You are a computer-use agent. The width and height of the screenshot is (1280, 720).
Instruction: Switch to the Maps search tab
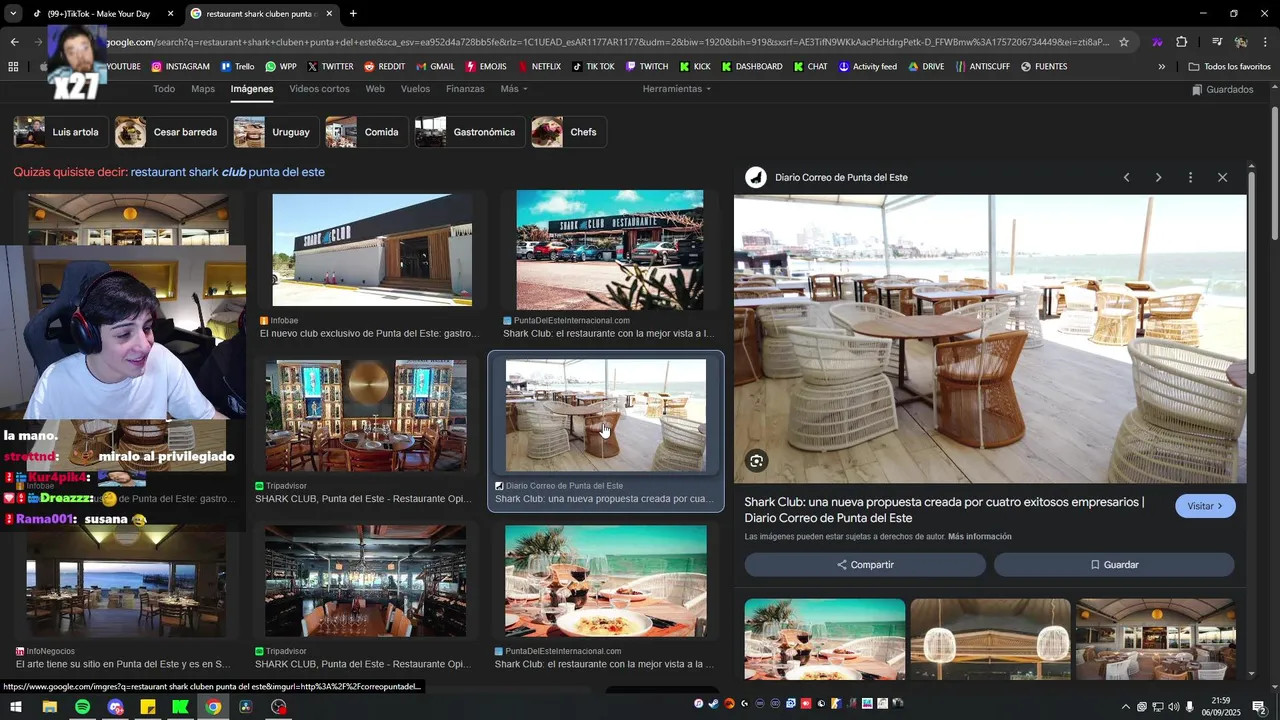pos(203,89)
